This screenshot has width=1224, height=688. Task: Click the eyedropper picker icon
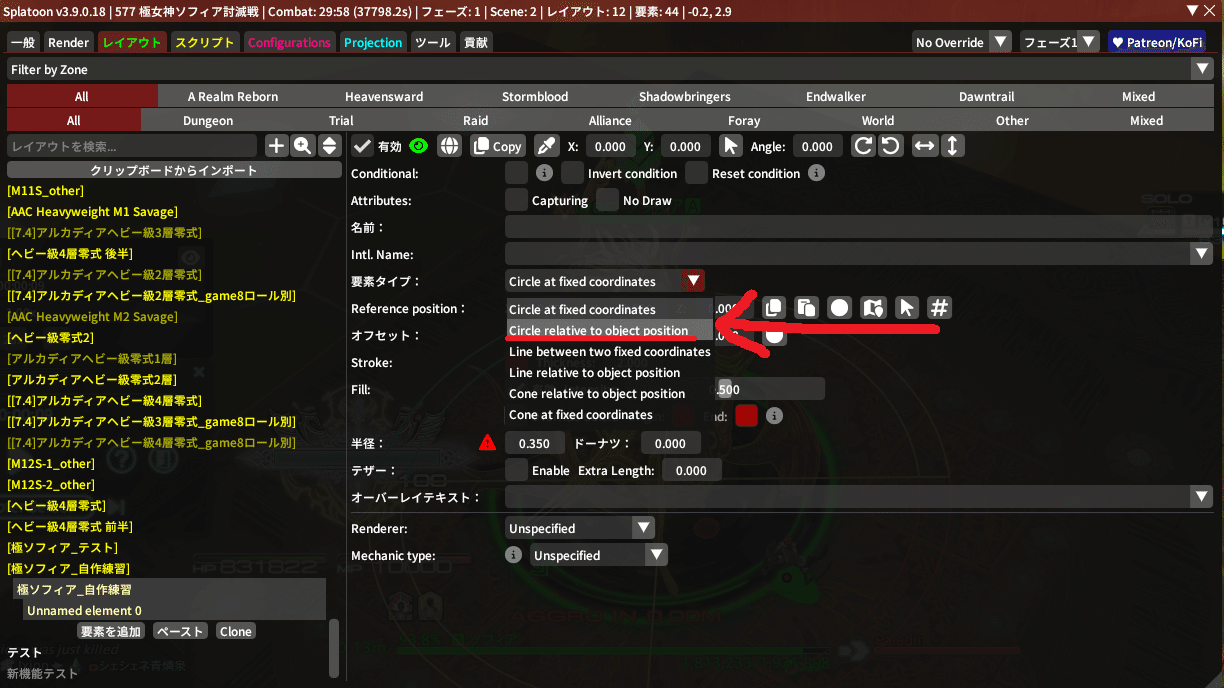(x=546, y=146)
